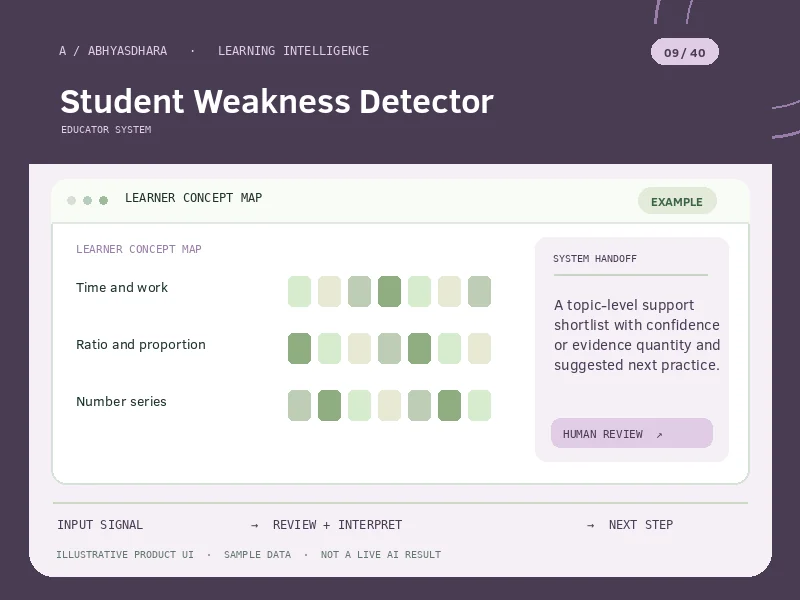This screenshot has height=600, width=800.
Task: Click the EDUCATOR SYSTEM subtitle
Action: coord(106,130)
